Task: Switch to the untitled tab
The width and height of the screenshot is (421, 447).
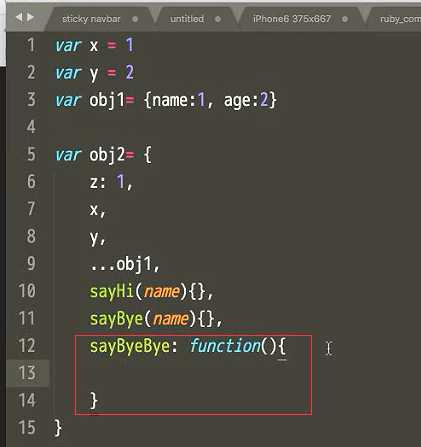Action: (x=187, y=19)
